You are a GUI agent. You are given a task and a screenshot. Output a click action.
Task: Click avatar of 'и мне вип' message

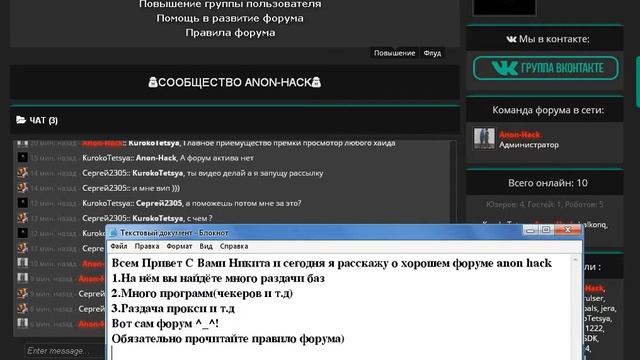pos(22,188)
